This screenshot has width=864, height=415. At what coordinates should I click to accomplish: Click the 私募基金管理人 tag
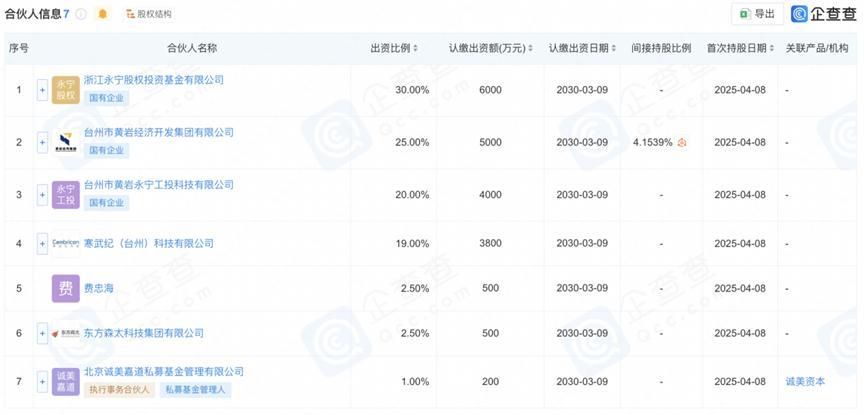click(x=196, y=390)
